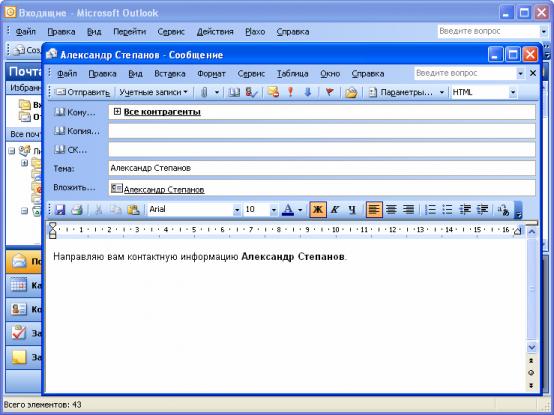This screenshot has width=554, height=415.
Task: Click the Calendar navigation icon in Outlook
Action: click(x=18, y=285)
